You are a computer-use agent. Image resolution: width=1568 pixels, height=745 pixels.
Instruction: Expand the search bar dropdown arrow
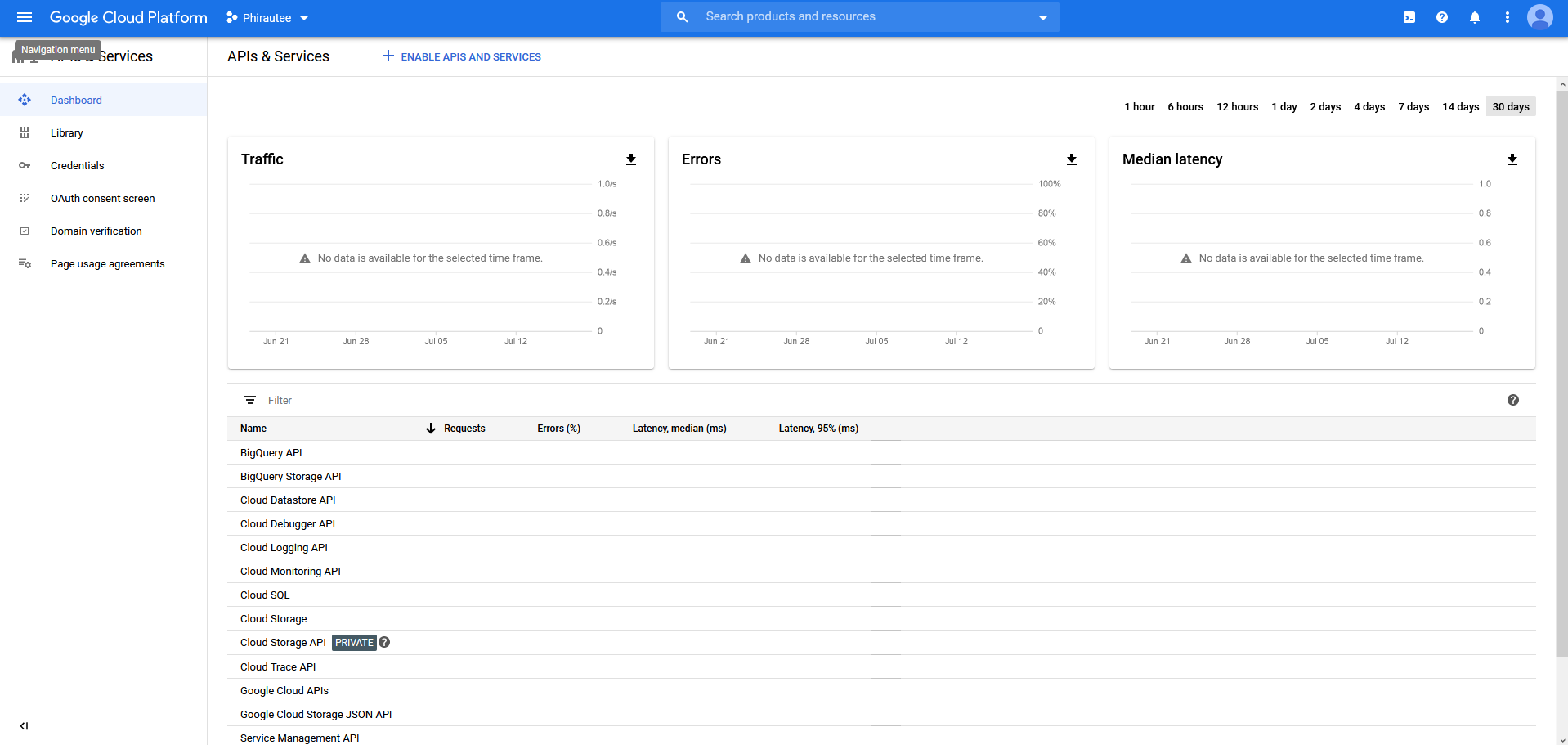1043,17
